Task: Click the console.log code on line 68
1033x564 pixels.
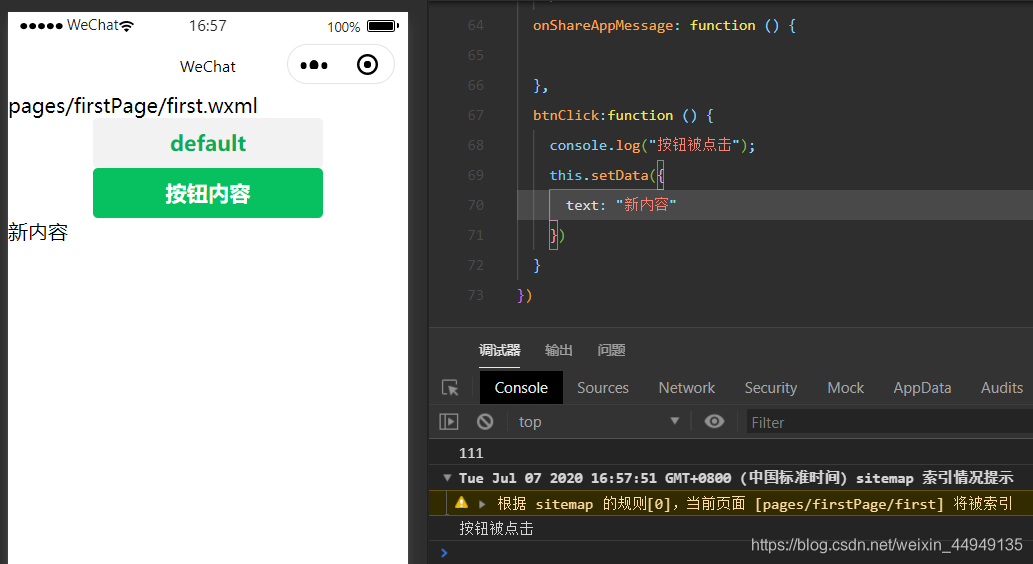Action: point(652,145)
